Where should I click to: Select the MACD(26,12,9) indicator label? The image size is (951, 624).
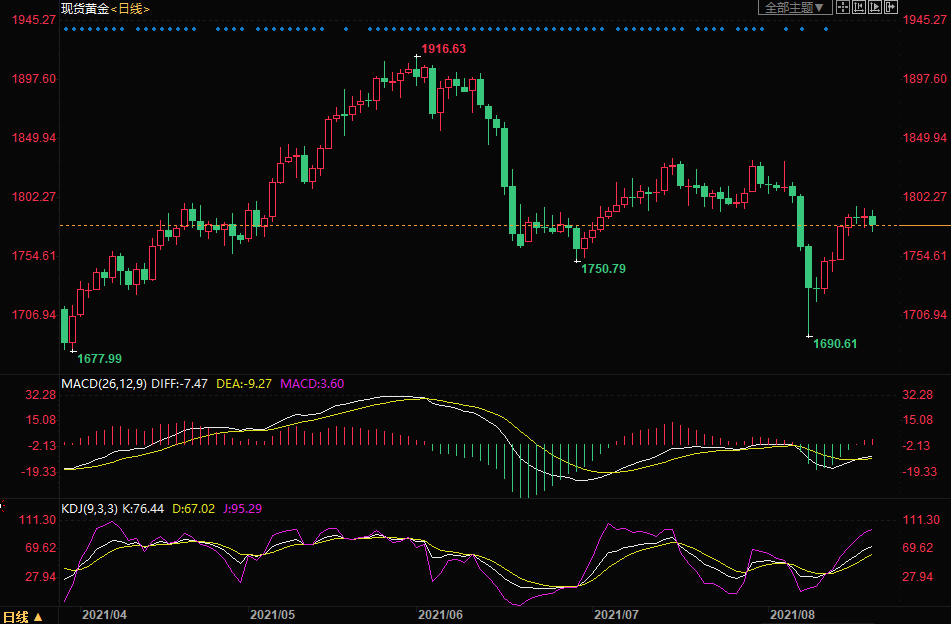pos(105,383)
